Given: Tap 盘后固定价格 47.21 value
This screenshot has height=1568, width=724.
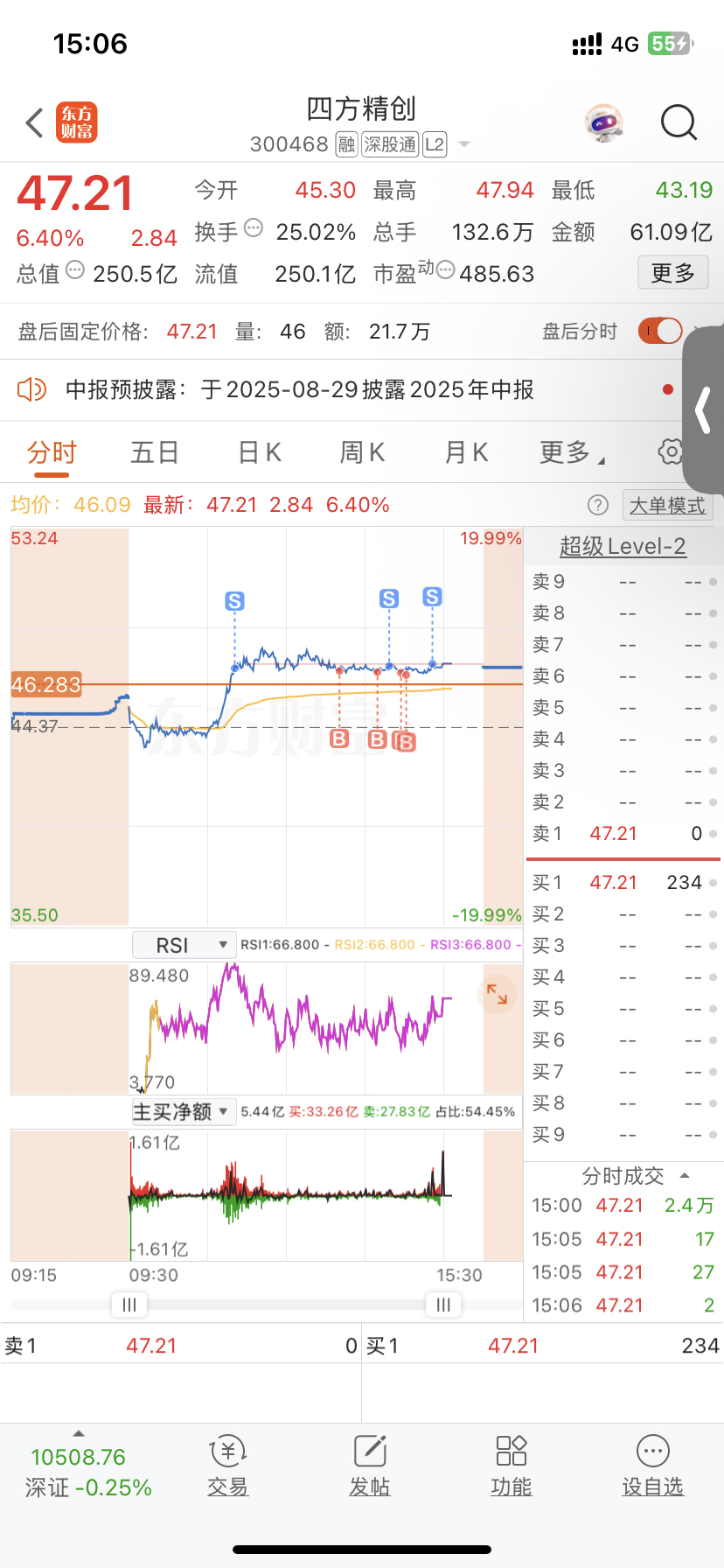Looking at the screenshot, I should point(191,331).
